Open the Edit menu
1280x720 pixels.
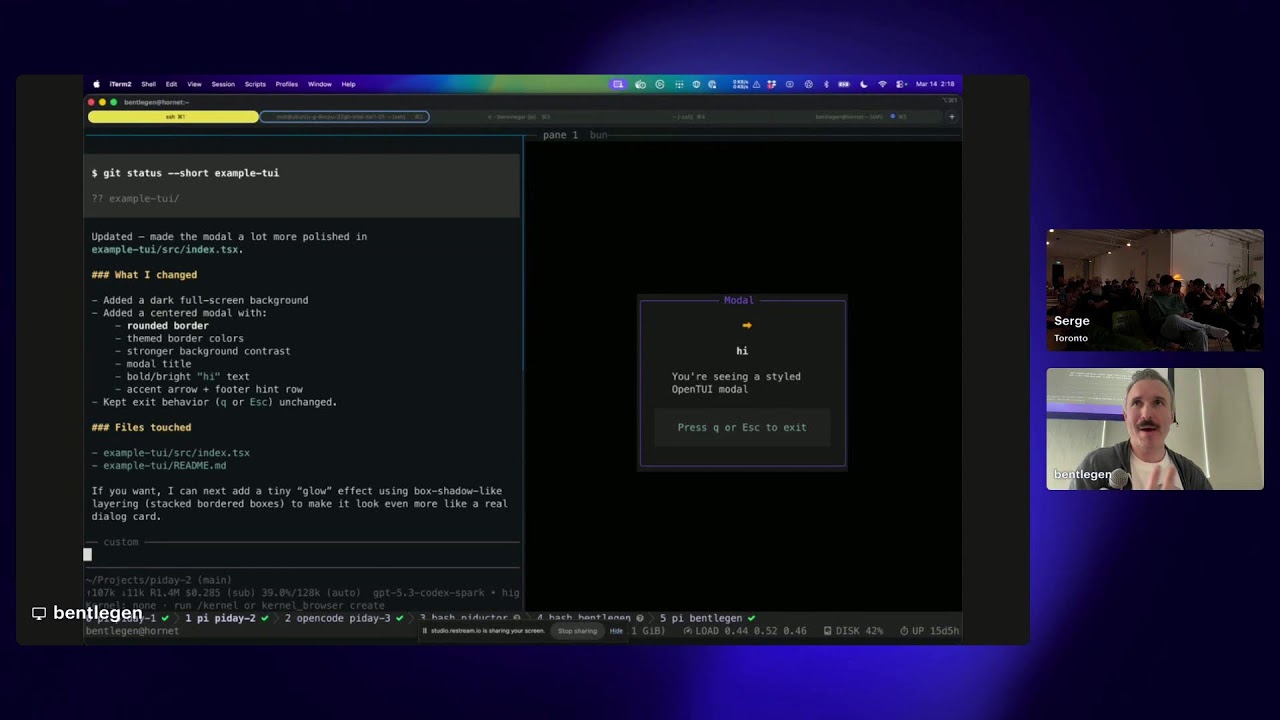(x=171, y=84)
